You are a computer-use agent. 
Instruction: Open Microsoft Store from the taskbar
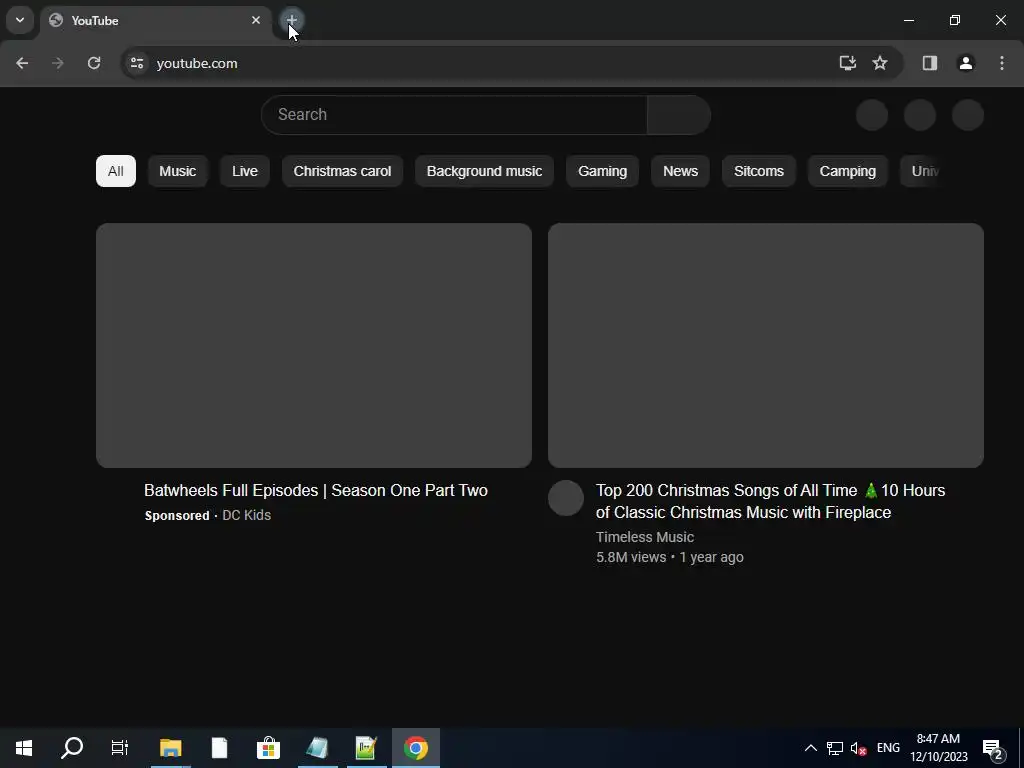click(268, 748)
